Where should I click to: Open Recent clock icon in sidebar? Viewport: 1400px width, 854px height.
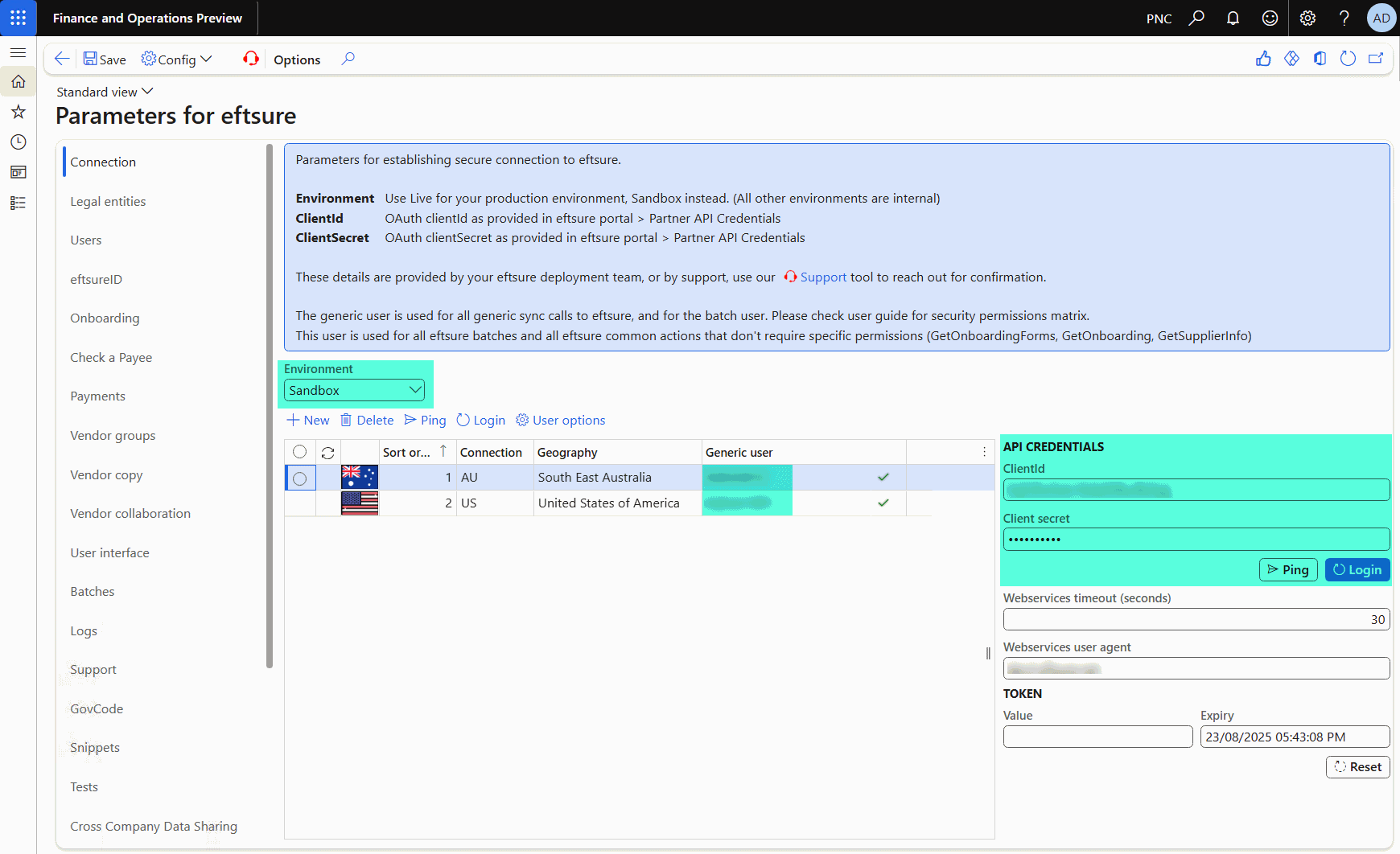click(x=18, y=142)
